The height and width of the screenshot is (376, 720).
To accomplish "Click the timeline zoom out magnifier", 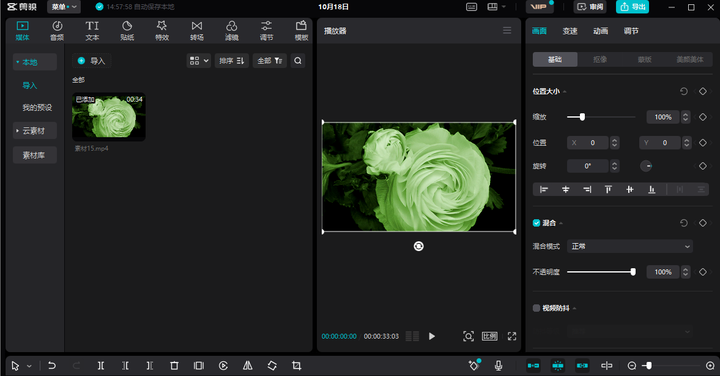I will pyautogui.click(x=632, y=365).
